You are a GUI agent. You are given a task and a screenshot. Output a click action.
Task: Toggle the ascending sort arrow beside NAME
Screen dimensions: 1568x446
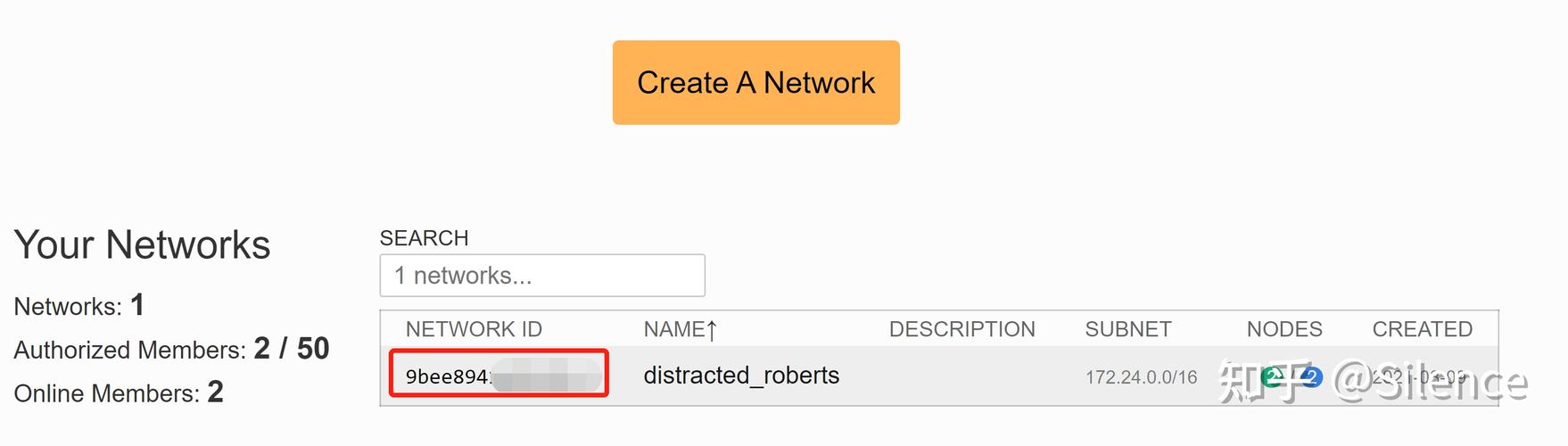point(712,331)
